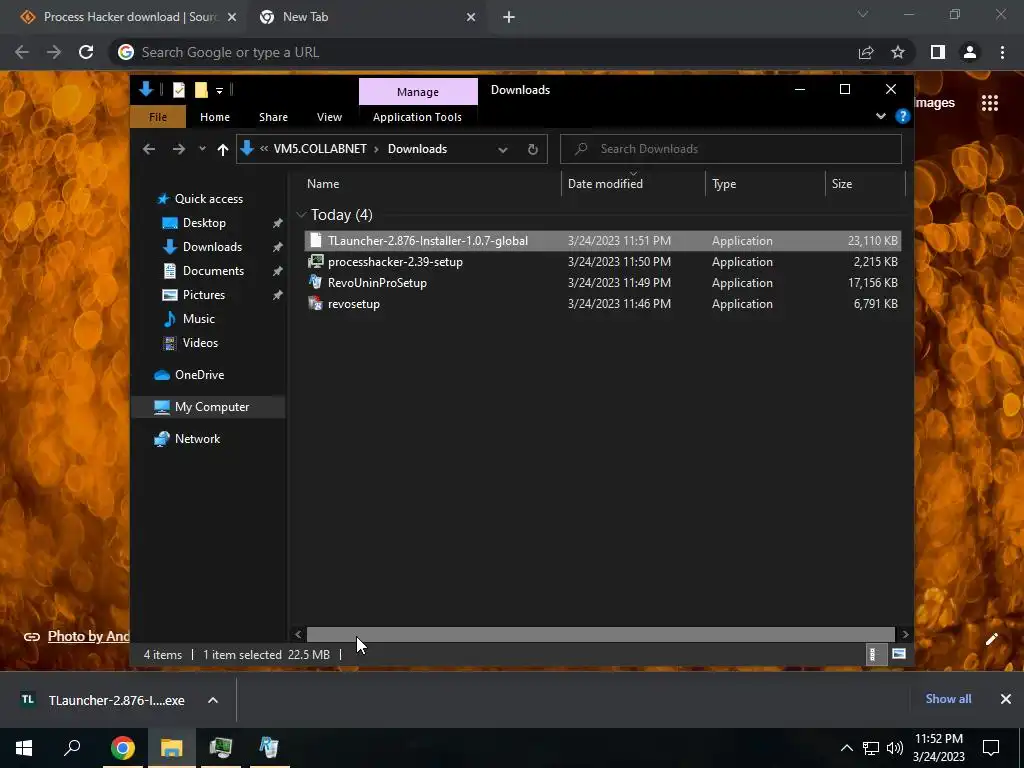This screenshot has height=768, width=1024.
Task: Open the Share ribbon tab
Action: 273,117
